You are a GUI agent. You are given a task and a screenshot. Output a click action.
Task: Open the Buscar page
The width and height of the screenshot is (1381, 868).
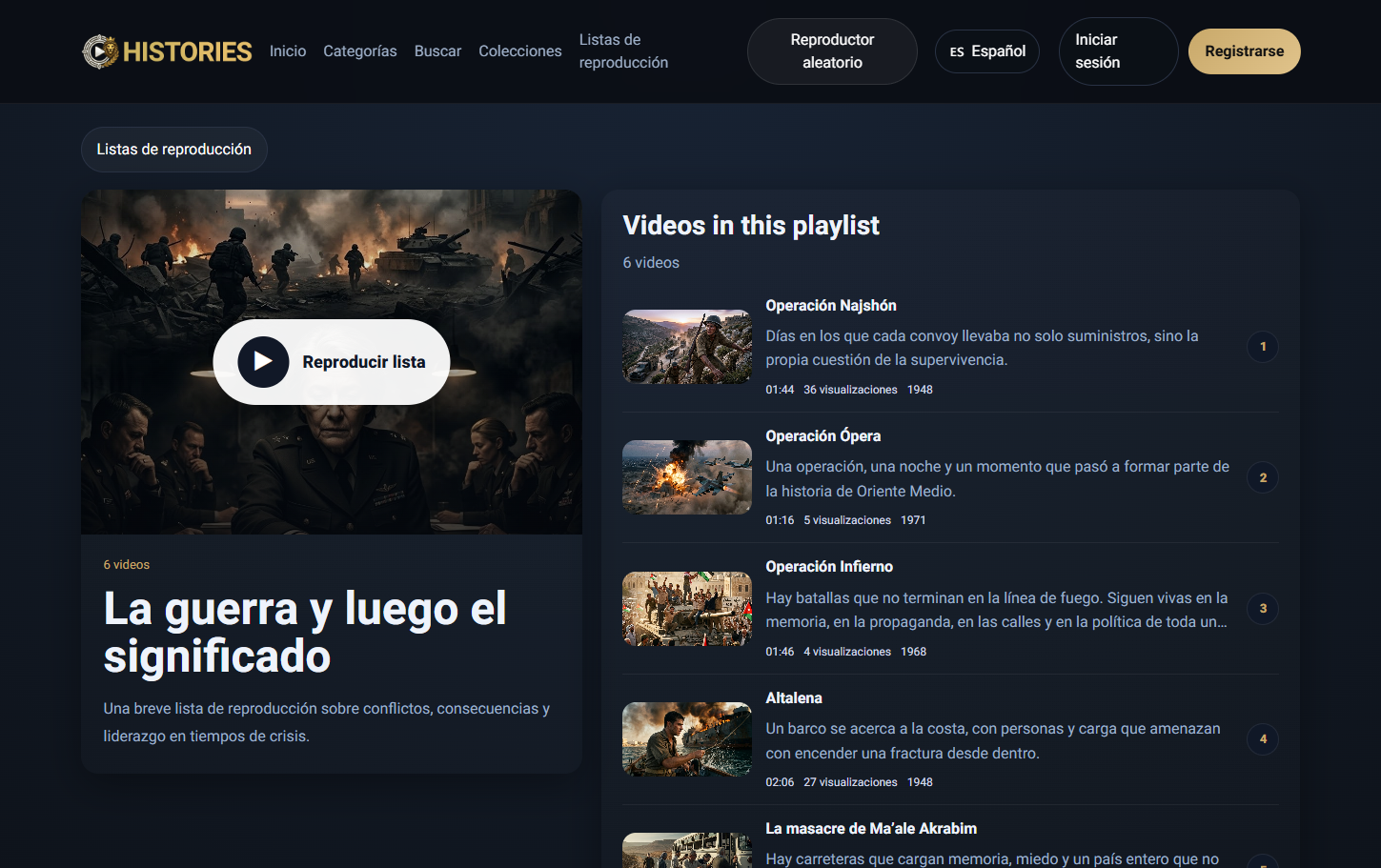click(437, 51)
